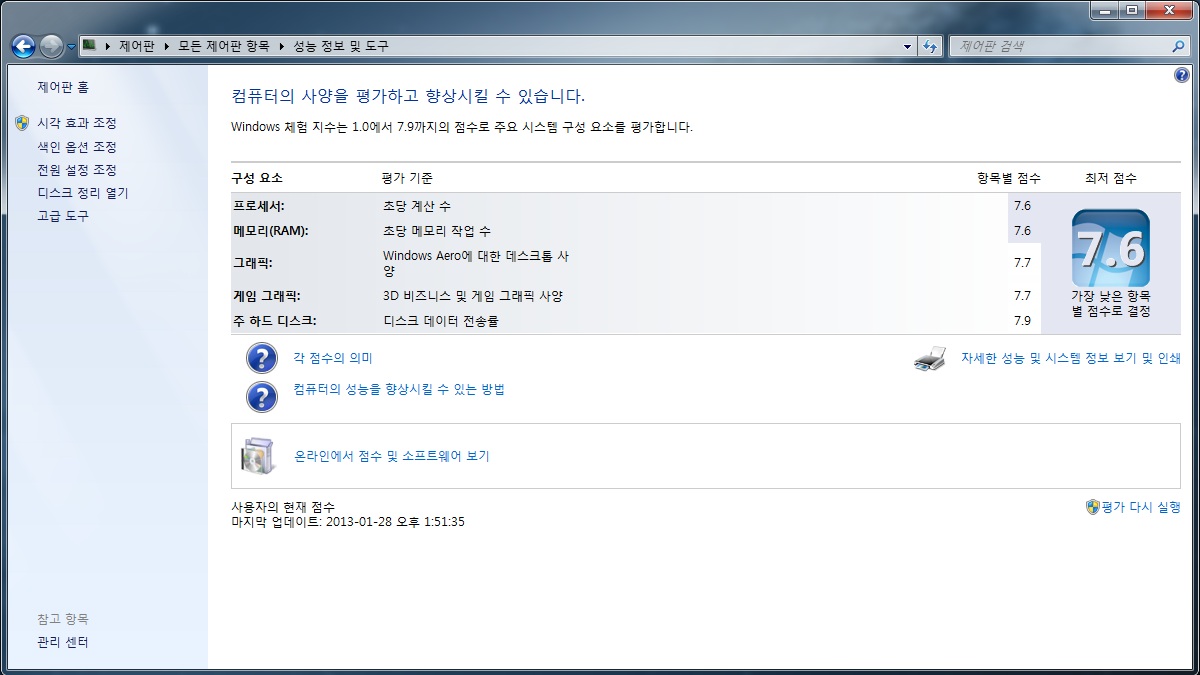Click 3D 비즈니스 및 게임 그래픽 사양 text
Image resolution: width=1200 pixels, height=675 pixels.
pyautogui.click(x=473, y=296)
